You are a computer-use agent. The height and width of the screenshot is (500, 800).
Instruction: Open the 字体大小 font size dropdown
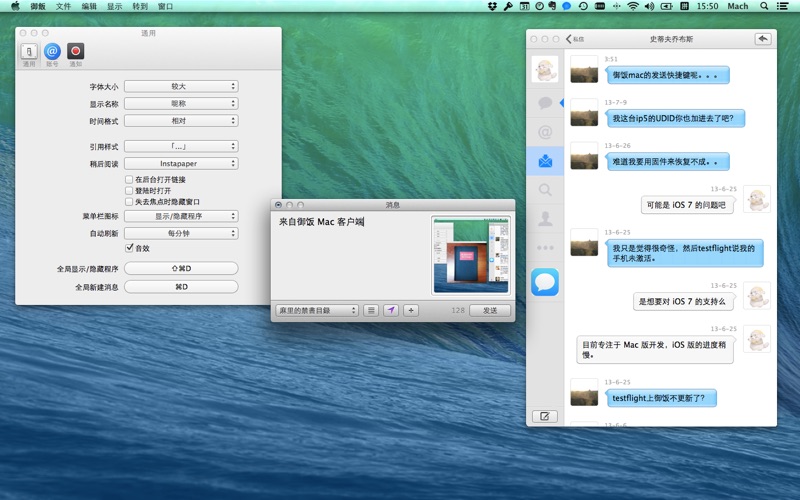coord(181,87)
